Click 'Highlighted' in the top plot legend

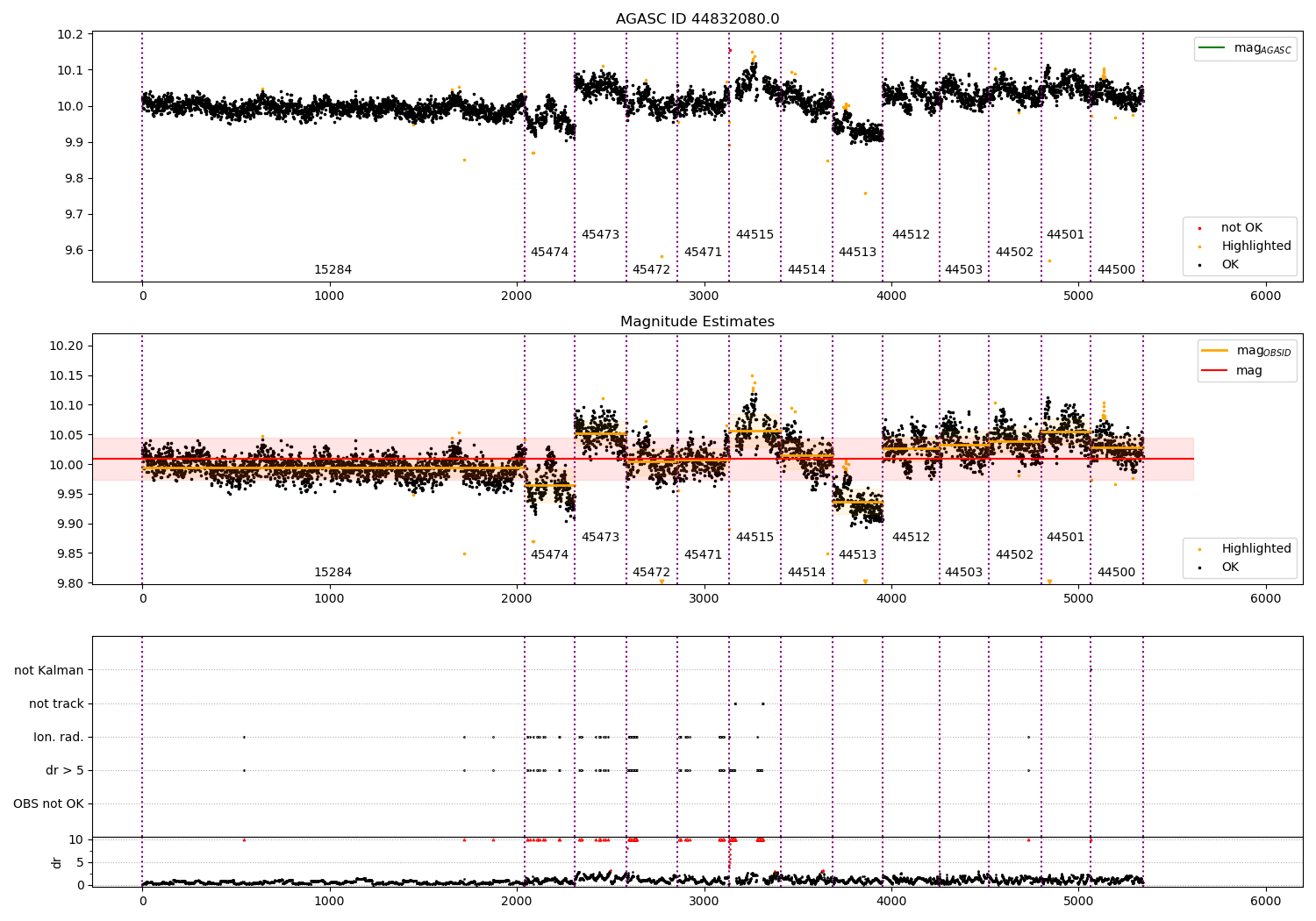1256,246
